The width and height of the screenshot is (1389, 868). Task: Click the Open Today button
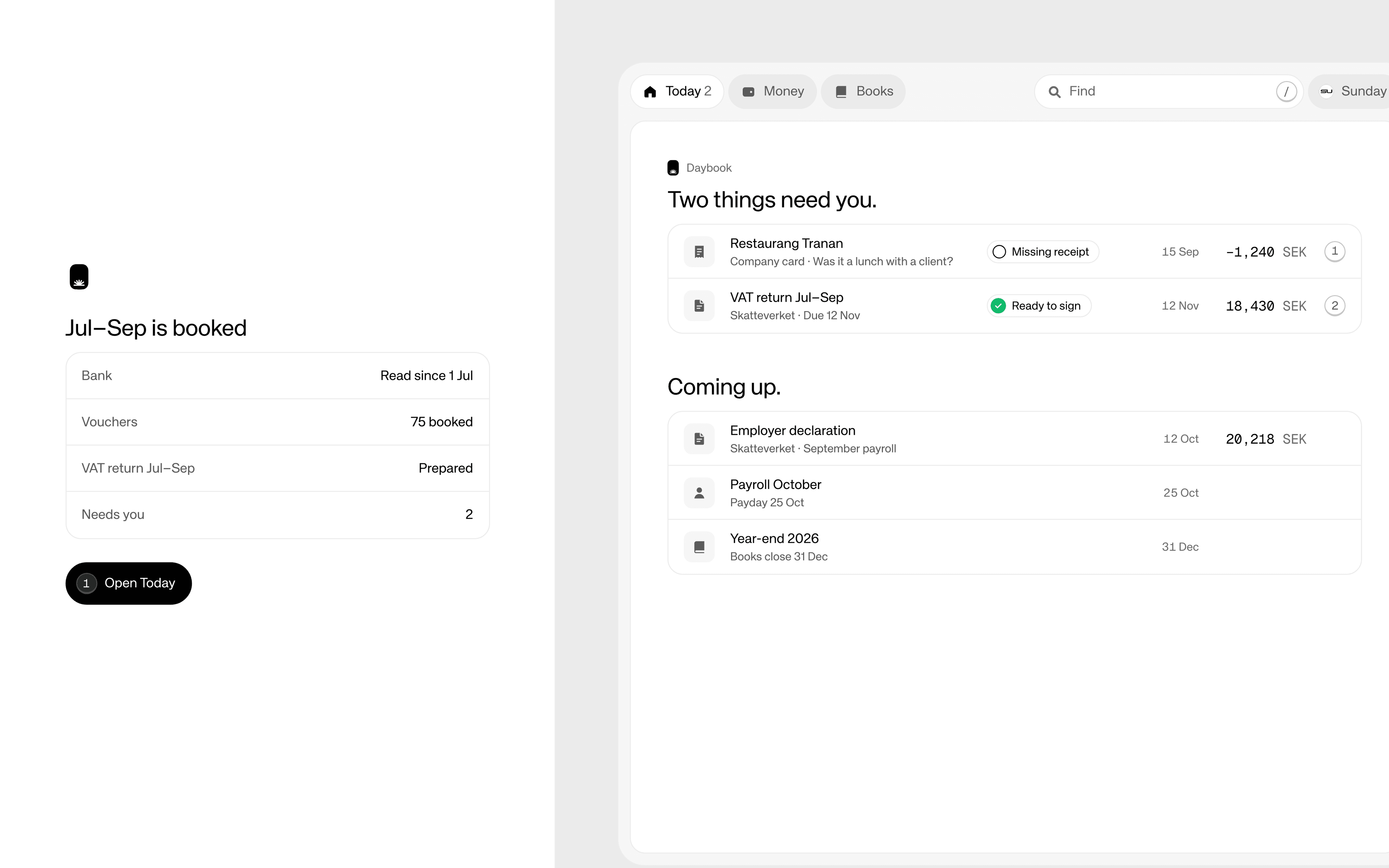point(128,583)
